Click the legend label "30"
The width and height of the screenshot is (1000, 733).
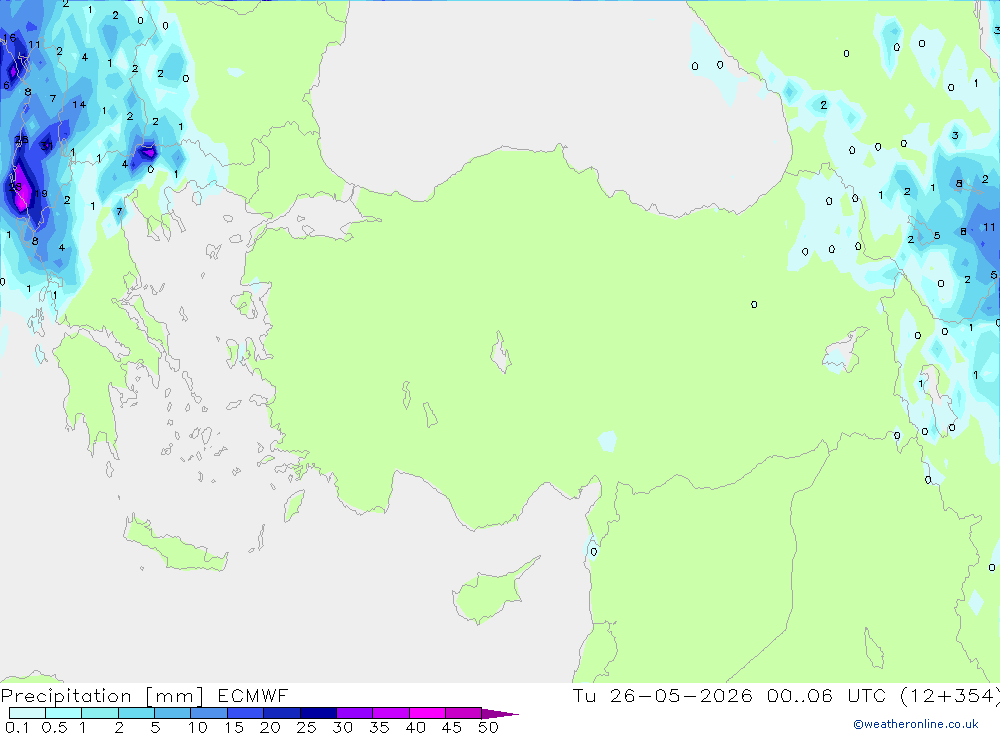(x=342, y=727)
